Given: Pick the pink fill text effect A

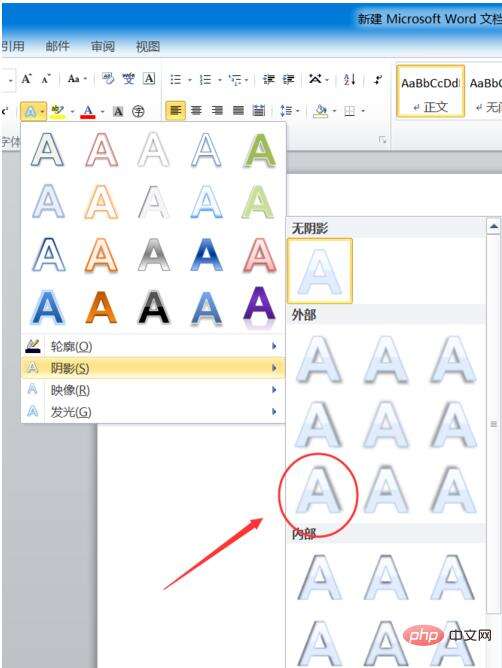Looking at the screenshot, I should [259, 254].
